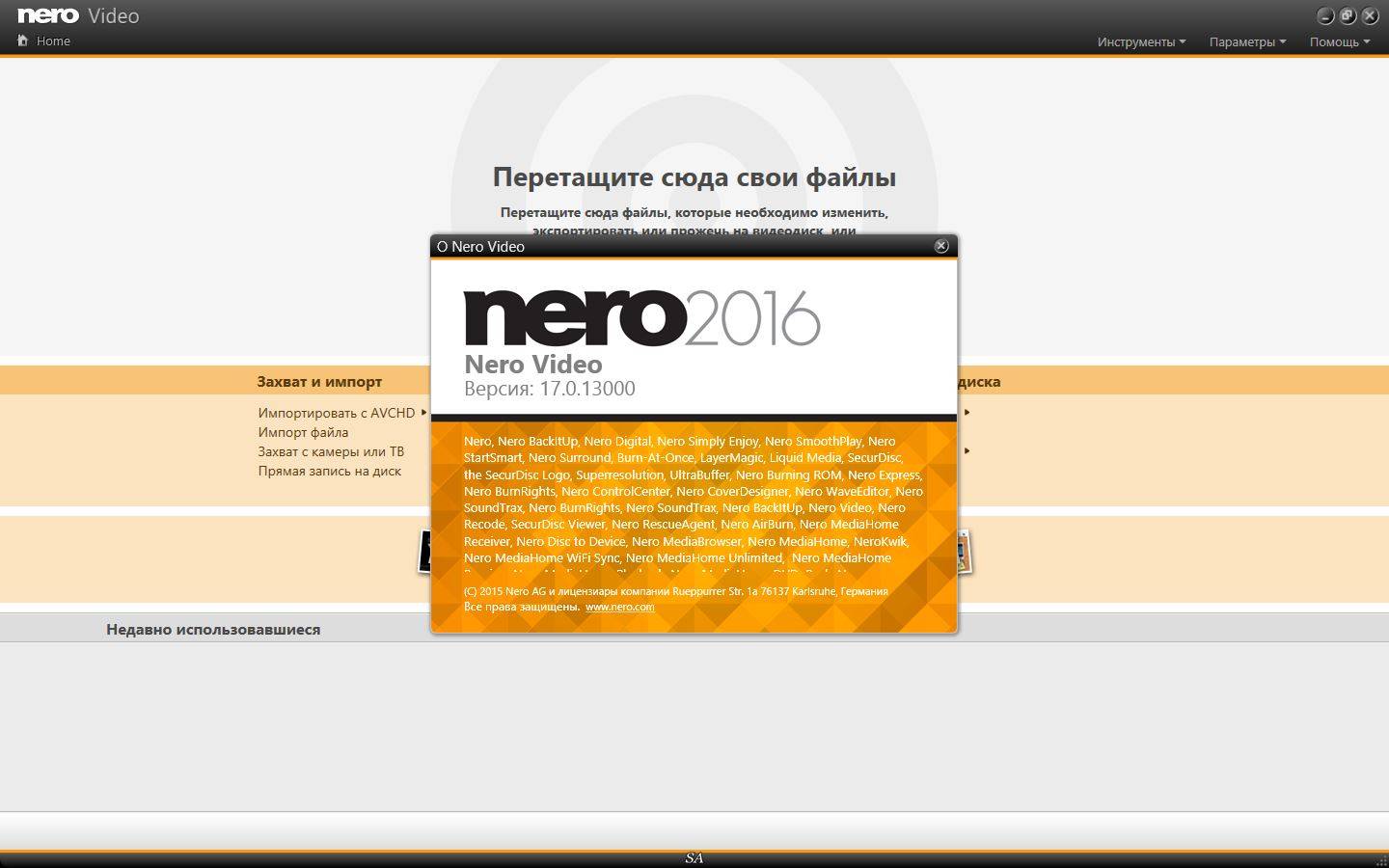The image size is (1389, 868).
Task: Click the Перетащите сюда свои файлы drop area
Action: coord(694,177)
